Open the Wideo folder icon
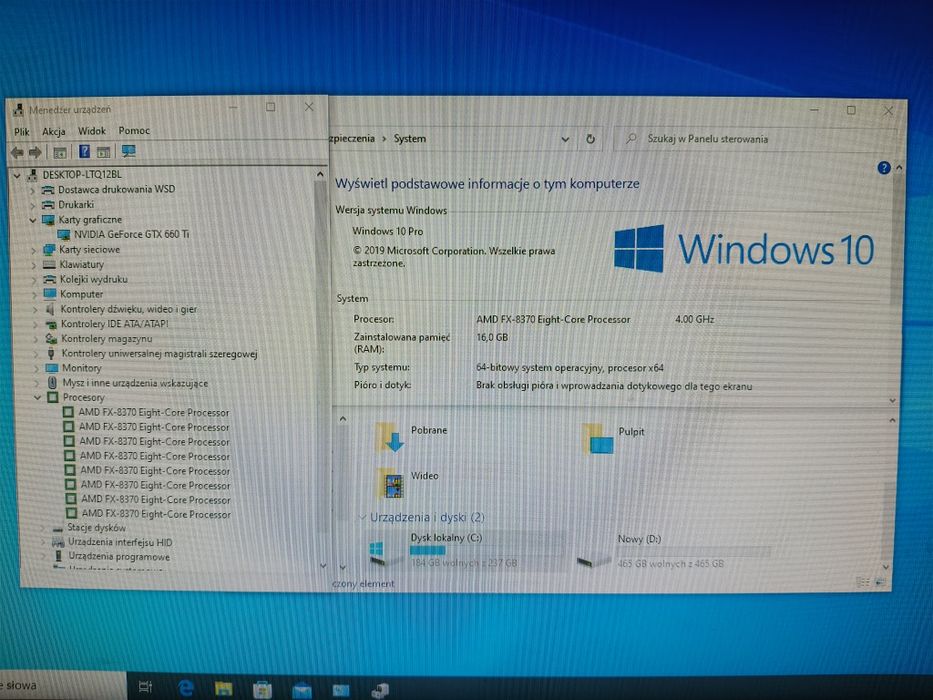933x700 pixels. pyautogui.click(x=390, y=483)
